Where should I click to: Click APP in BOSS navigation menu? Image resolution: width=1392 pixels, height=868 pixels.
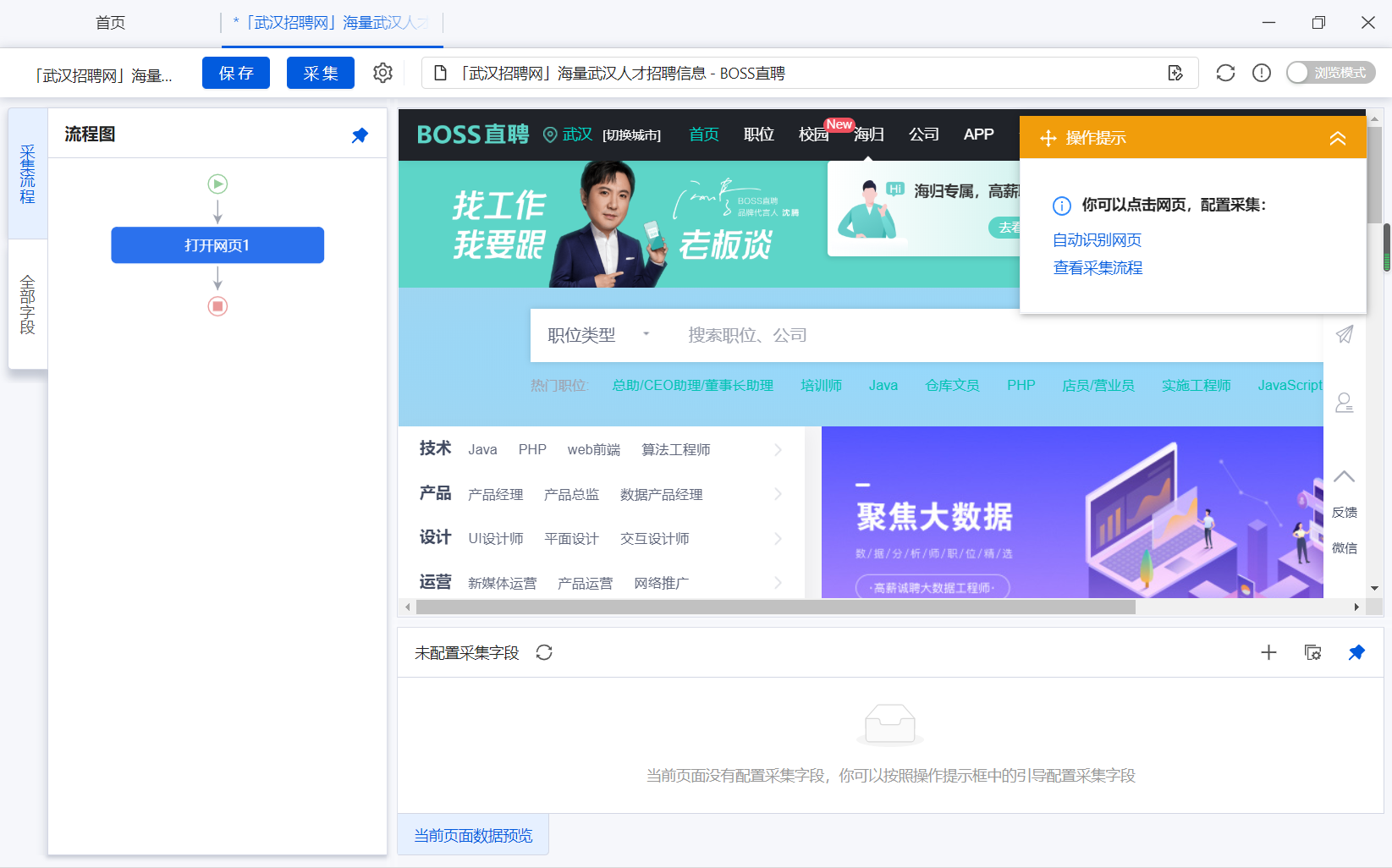(x=979, y=135)
